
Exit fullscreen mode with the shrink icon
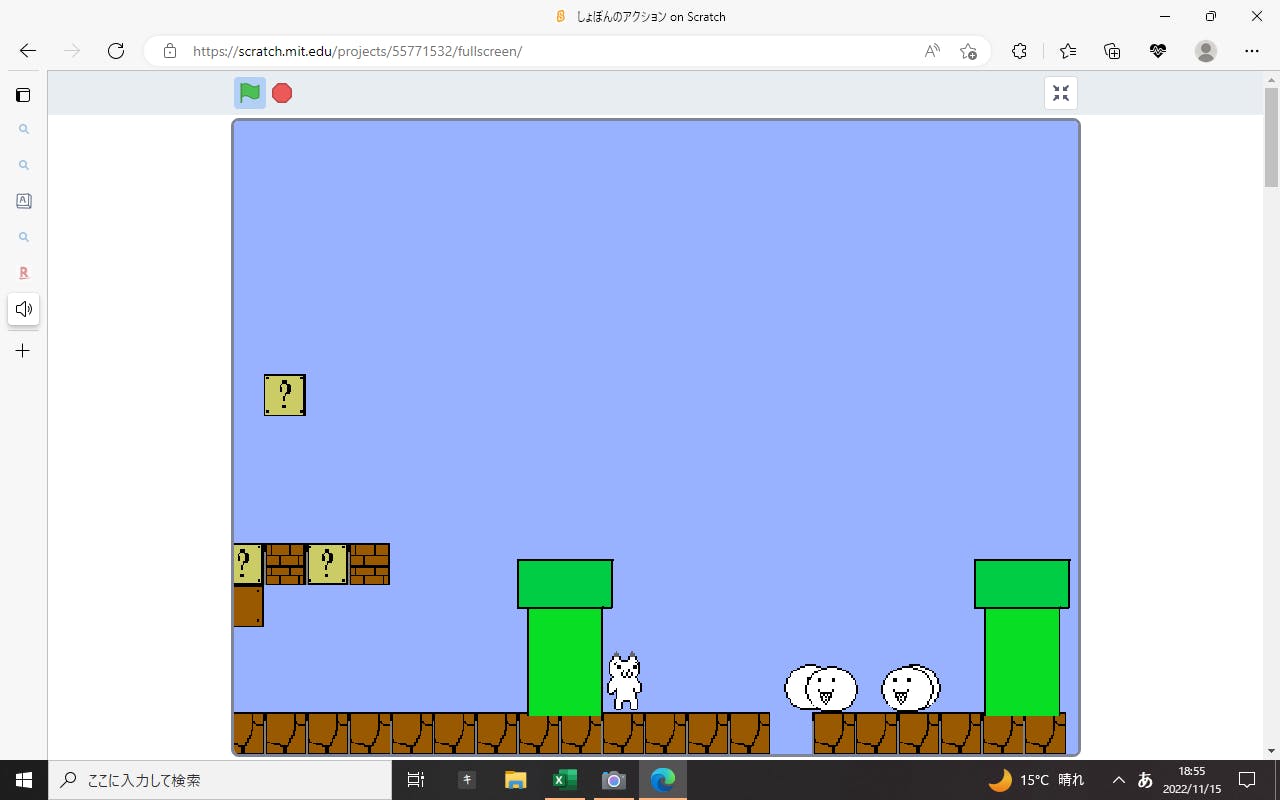(x=1061, y=93)
